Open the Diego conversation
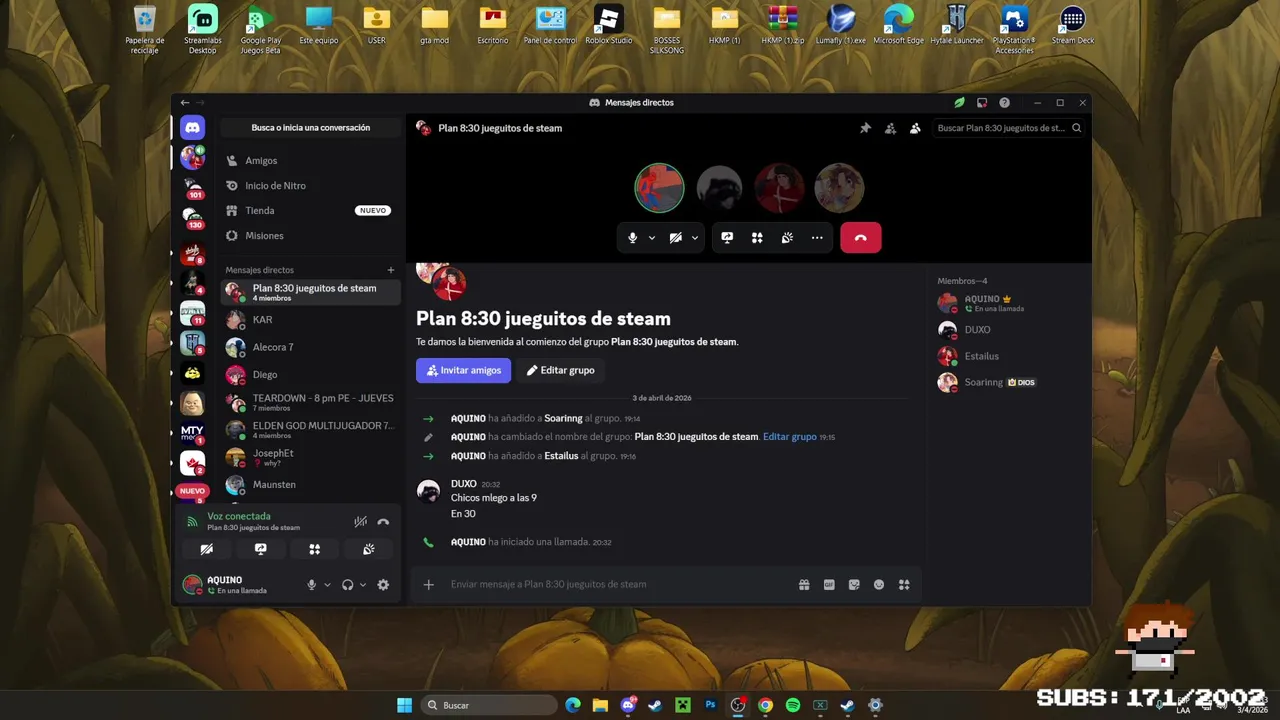The height and width of the screenshot is (720, 1280). tap(310, 375)
